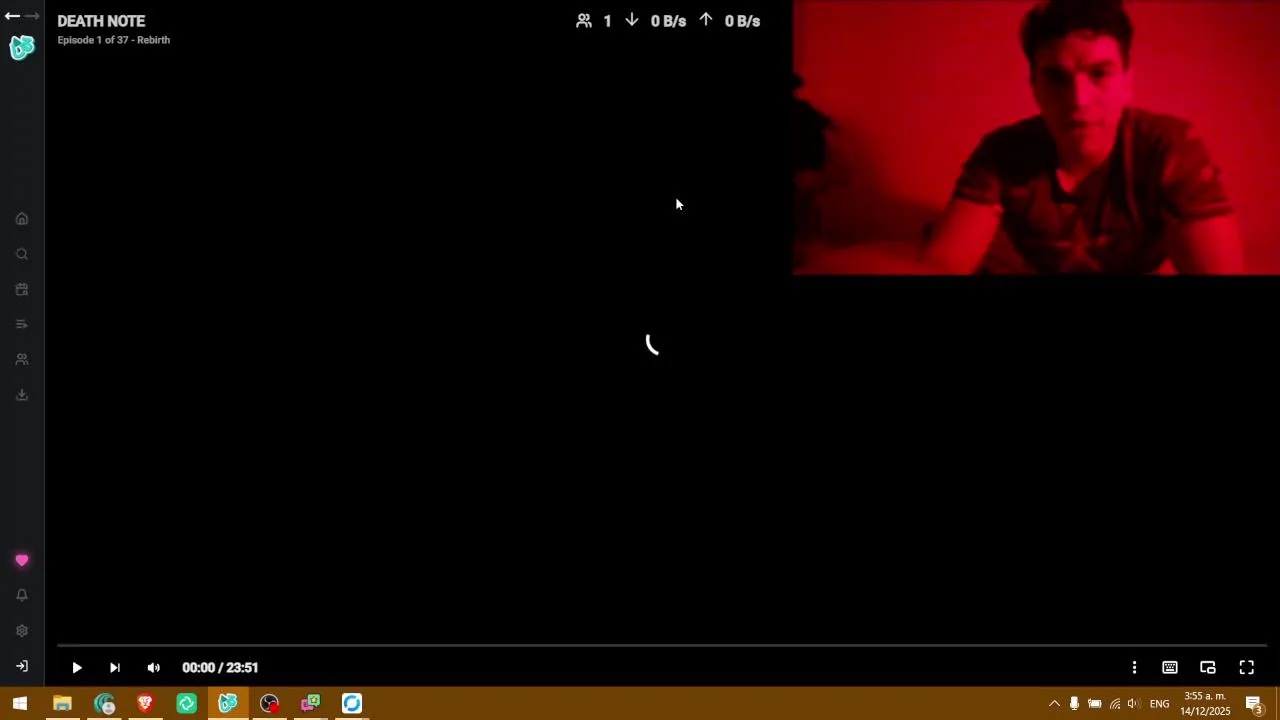Click 'Episode 1 of 37 - Rebirth' subtitle

(114, 40)
